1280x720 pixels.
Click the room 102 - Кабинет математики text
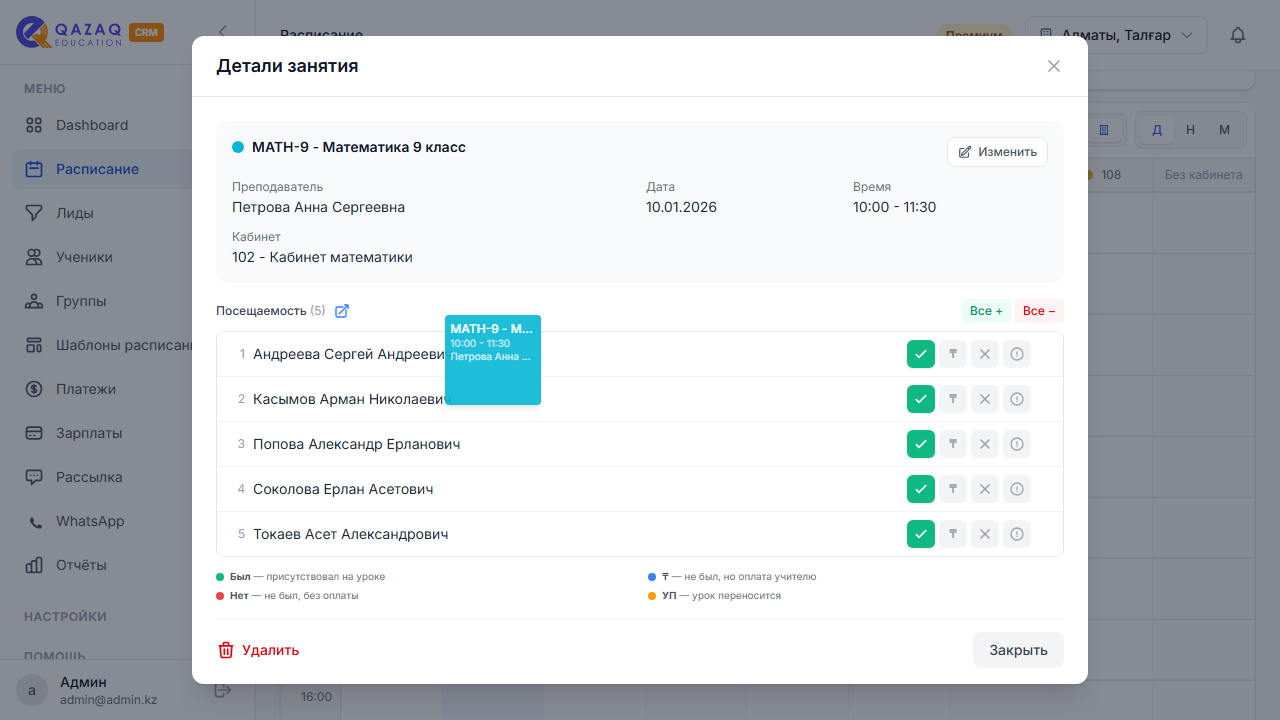point(322,257)
